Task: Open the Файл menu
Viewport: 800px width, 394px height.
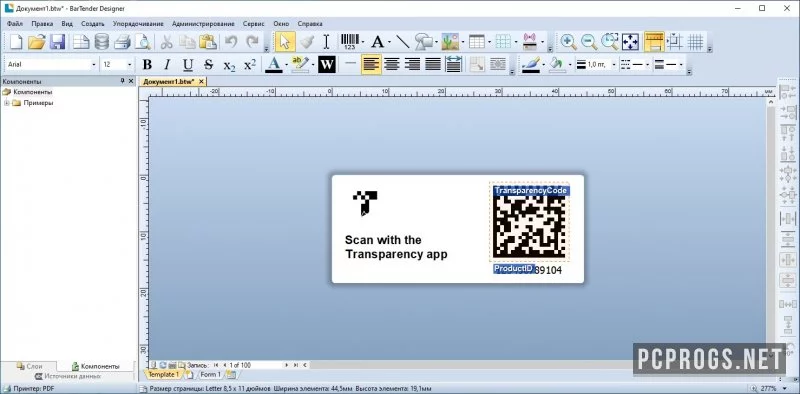Action: tap(15, 23)
